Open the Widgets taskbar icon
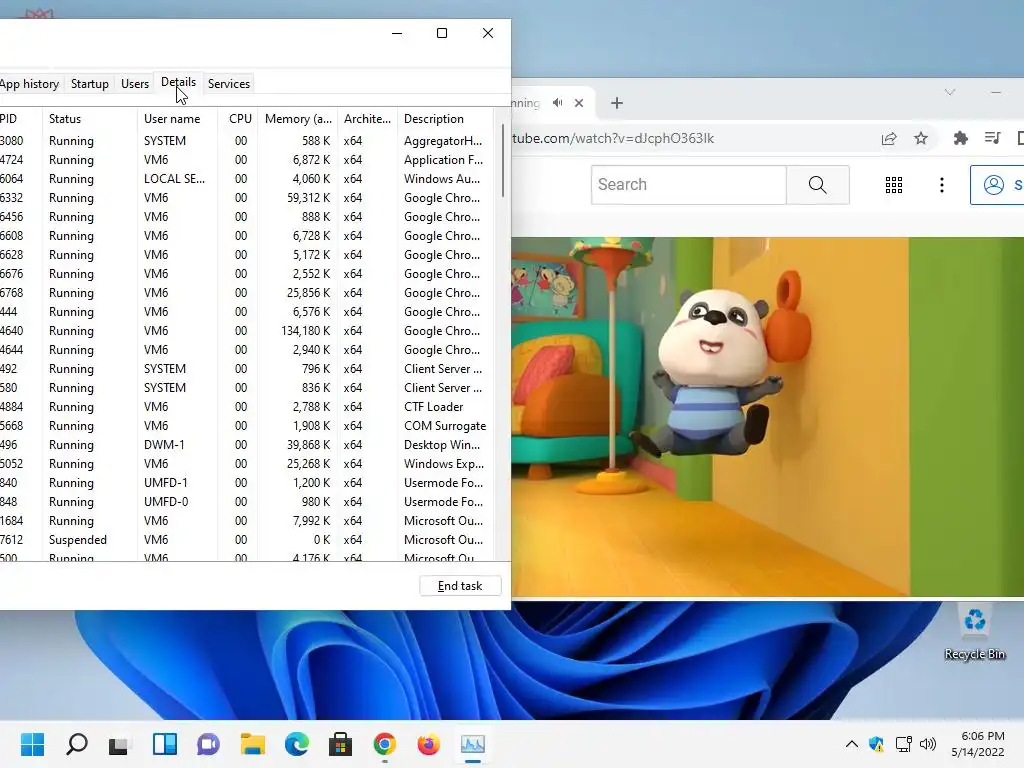The image size is (1024, 768). 165,744
